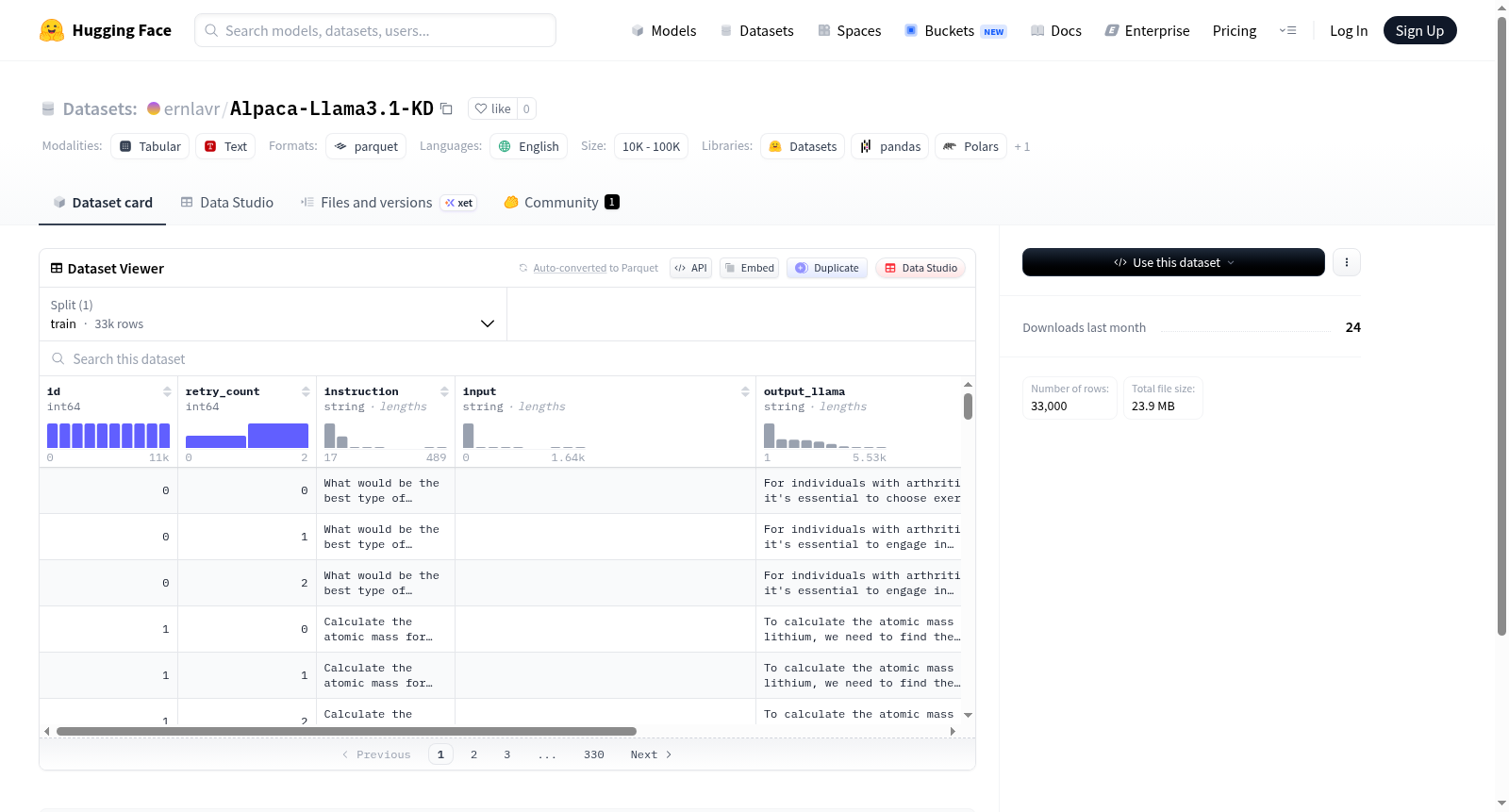Open the Auto-converted to Parquet link
Viewport: 1509px width, 812px height.
(x=595, y=268)
